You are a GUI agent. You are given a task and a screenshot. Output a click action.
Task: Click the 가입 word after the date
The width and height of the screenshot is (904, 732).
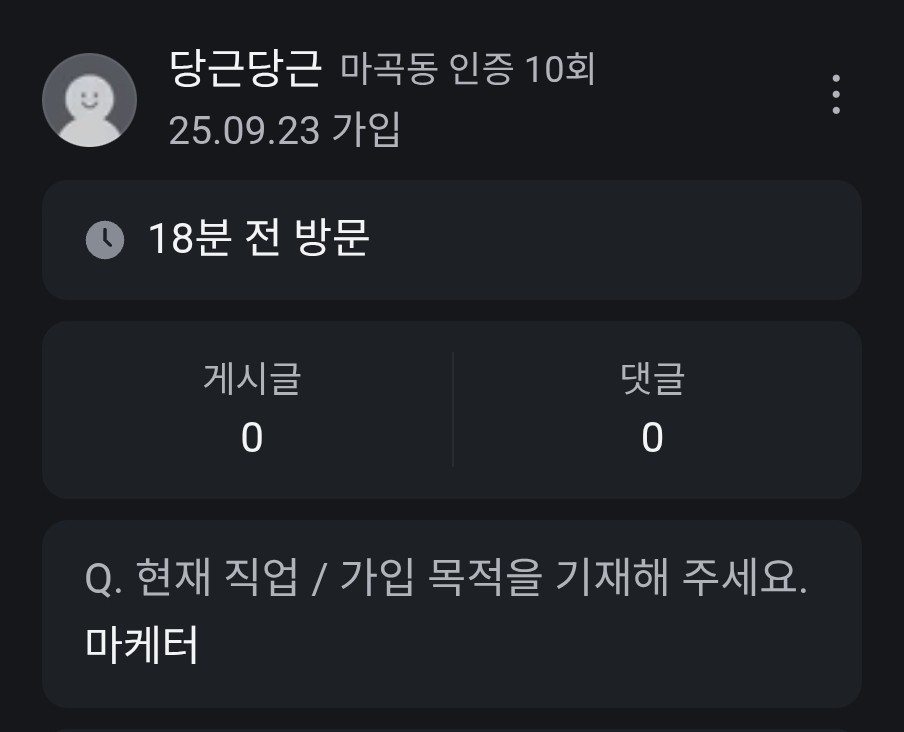point(366,130)
